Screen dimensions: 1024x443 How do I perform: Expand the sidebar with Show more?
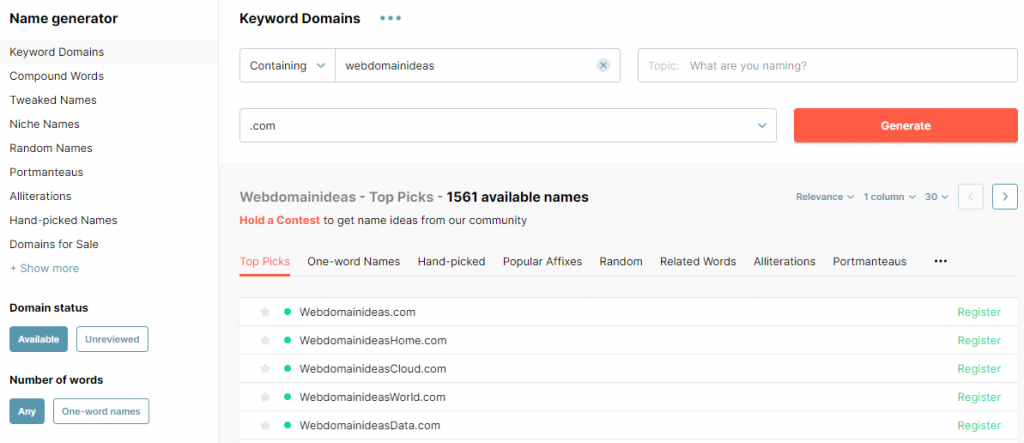(x=44, y=268)
